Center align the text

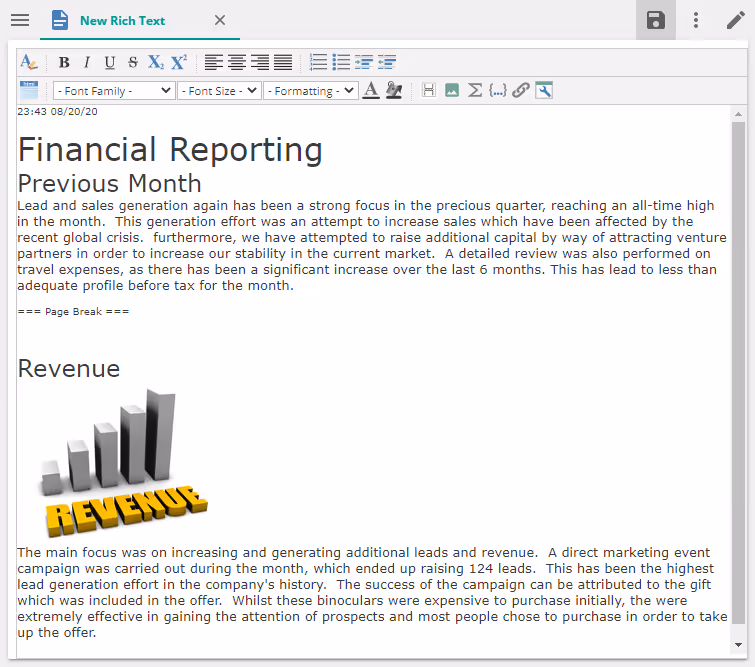237,63
